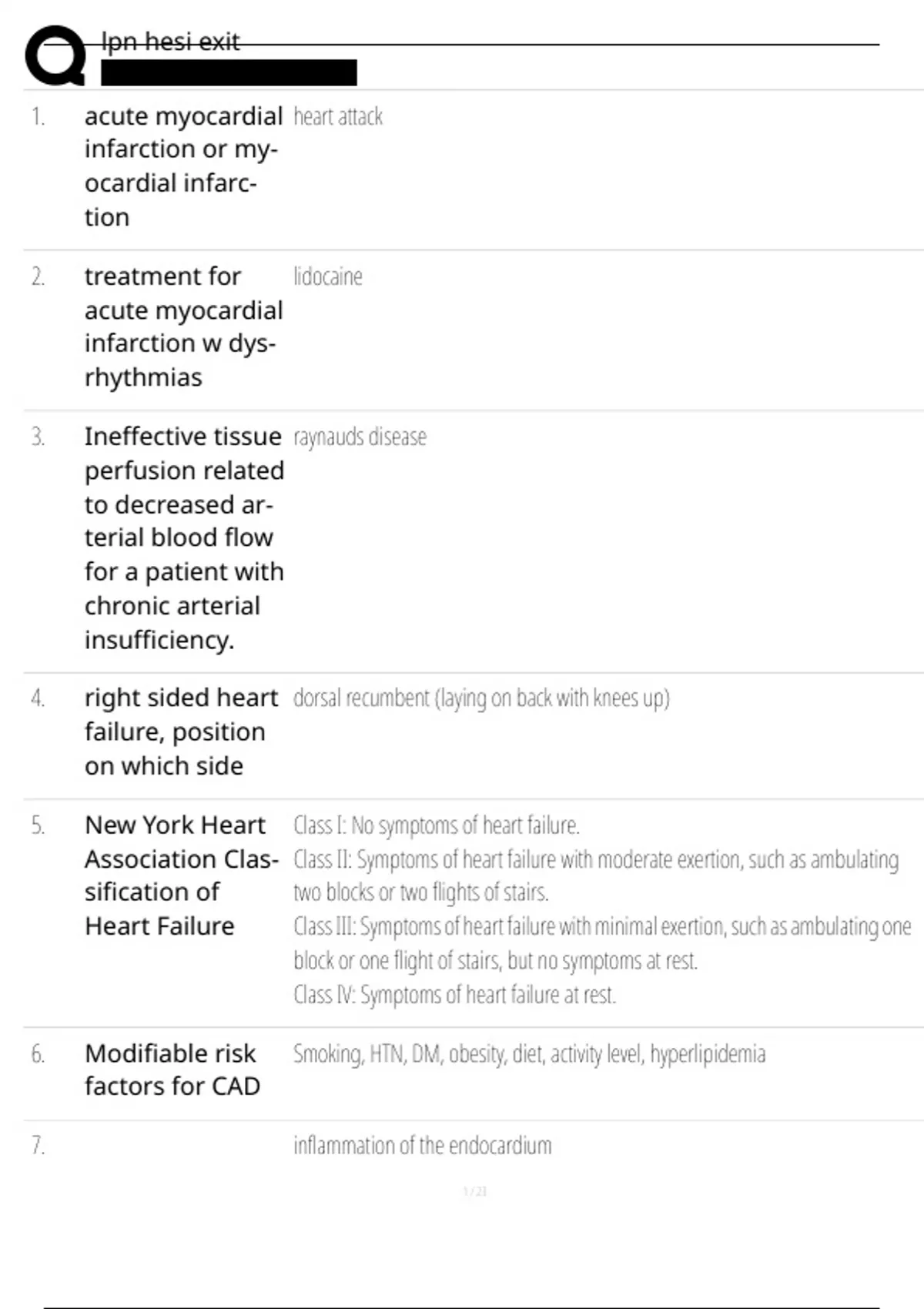
Task: Click the "Smoking, HTN, DM" definition
Action: [x=529, y=1054]
